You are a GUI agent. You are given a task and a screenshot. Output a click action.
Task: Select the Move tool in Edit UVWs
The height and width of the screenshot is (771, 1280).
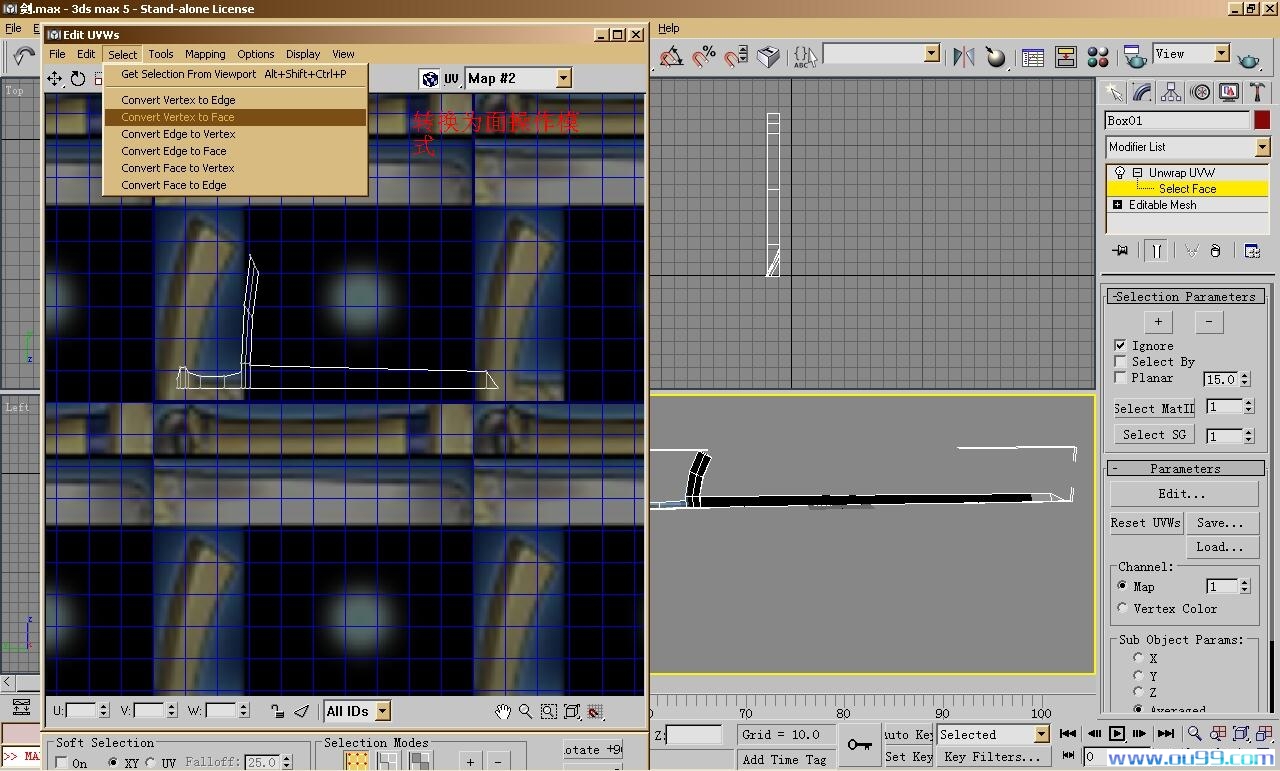(55, 78)
